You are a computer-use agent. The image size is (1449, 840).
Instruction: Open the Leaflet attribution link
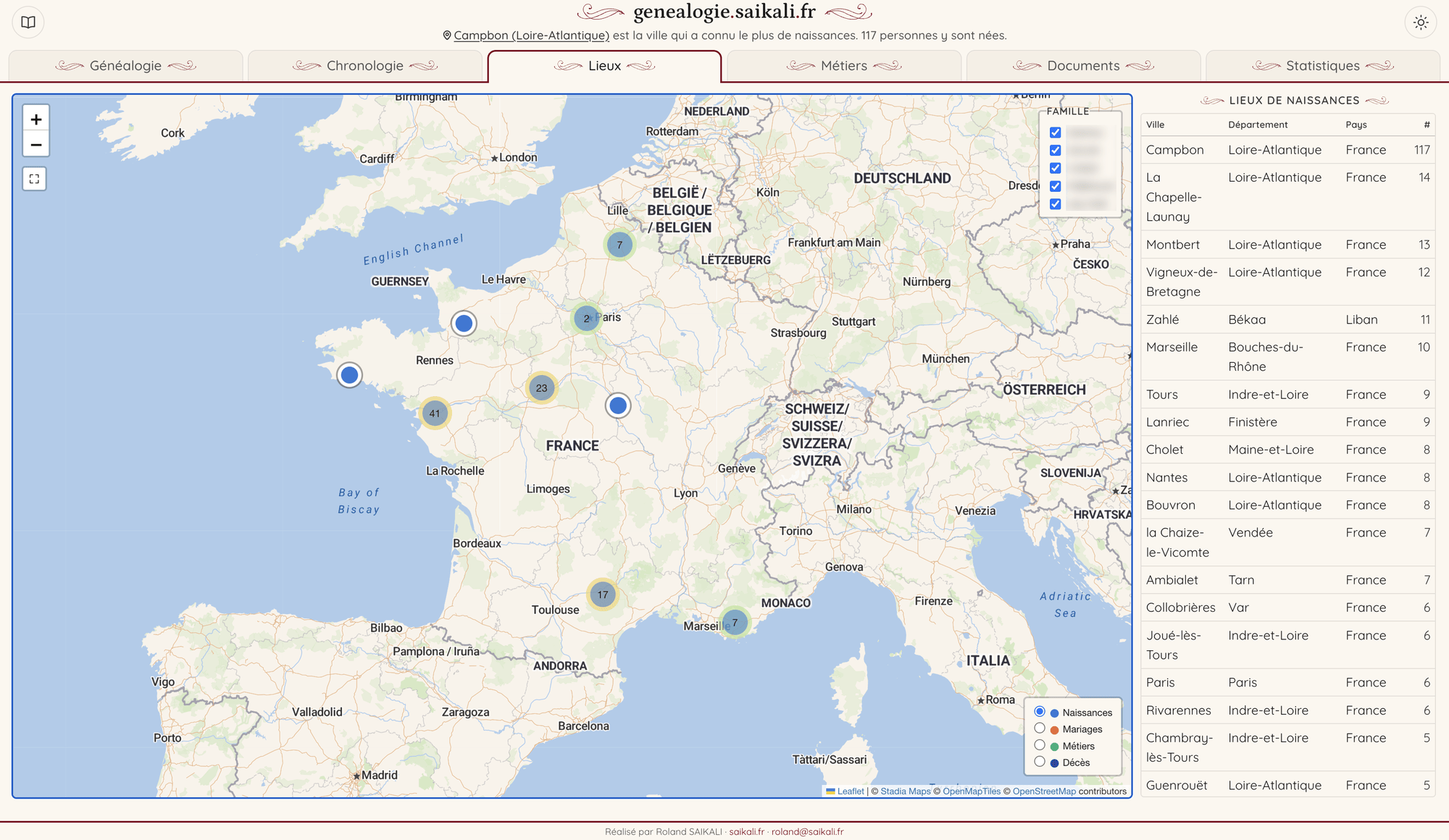851,791
